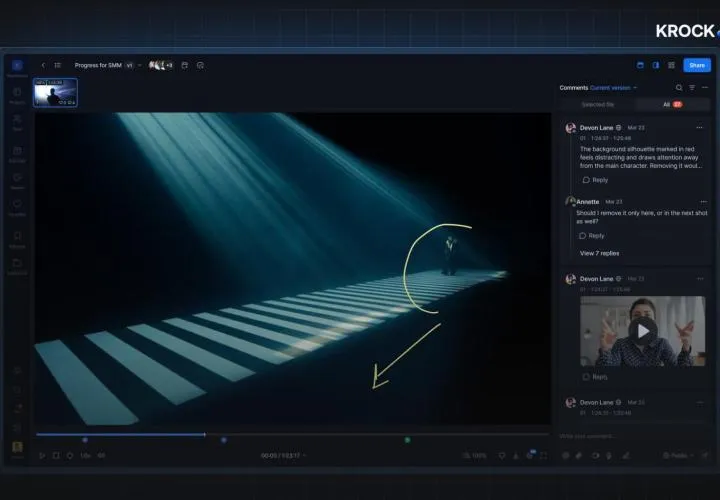Click the record video icon in the comment toolbar
The image size is (720, 500).
595,455
